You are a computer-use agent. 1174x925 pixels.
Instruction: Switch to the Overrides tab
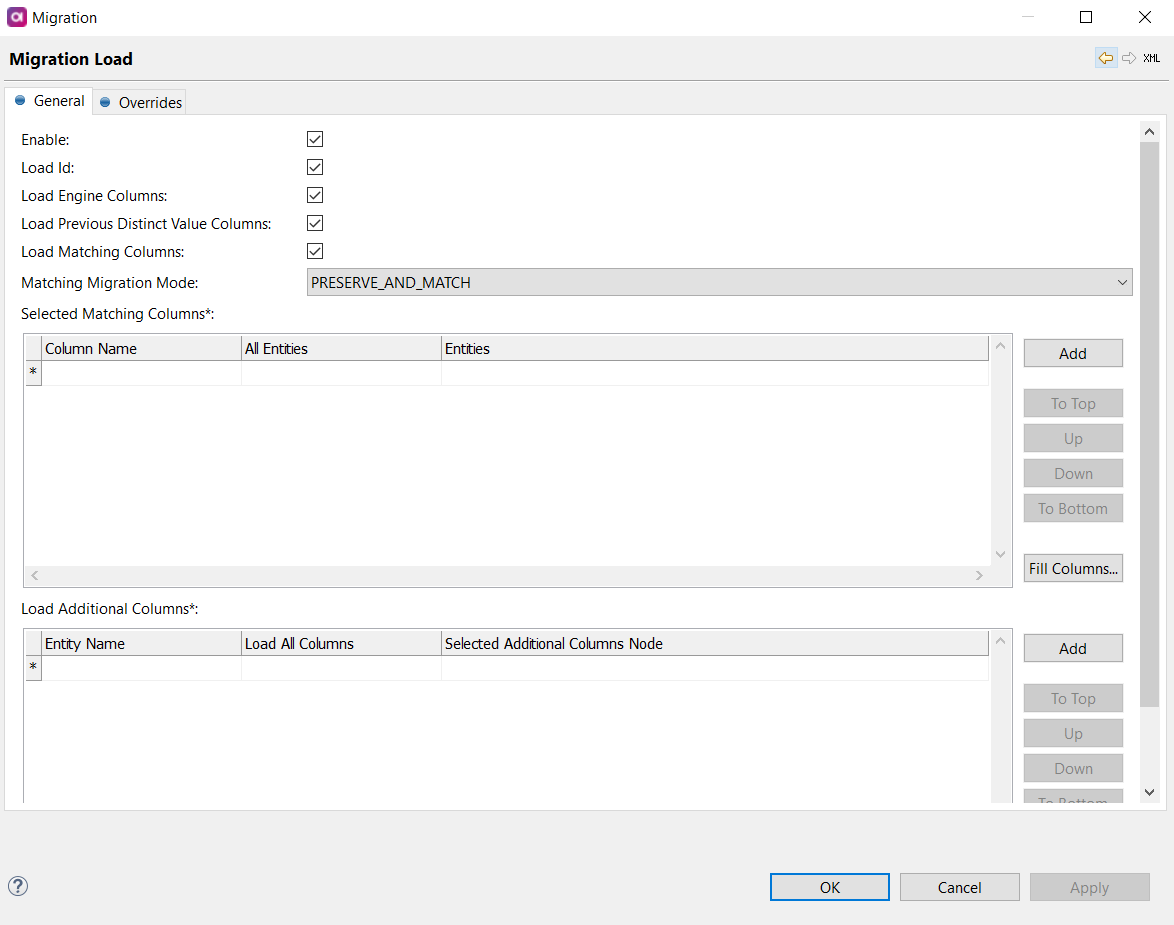click(148, 101)
